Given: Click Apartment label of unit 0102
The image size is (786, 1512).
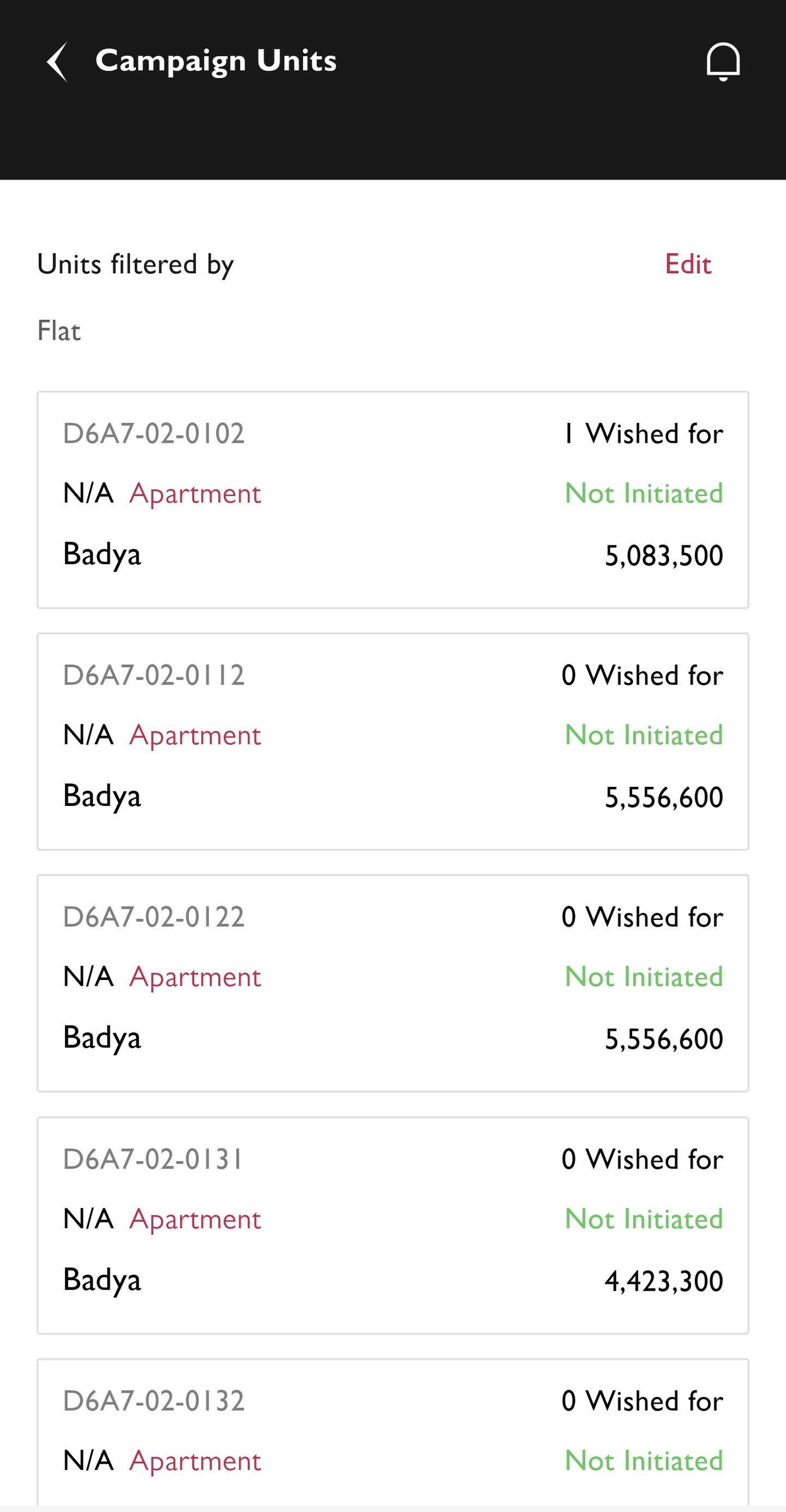Looking at the screenshot, I should click(x=195, y=494).
